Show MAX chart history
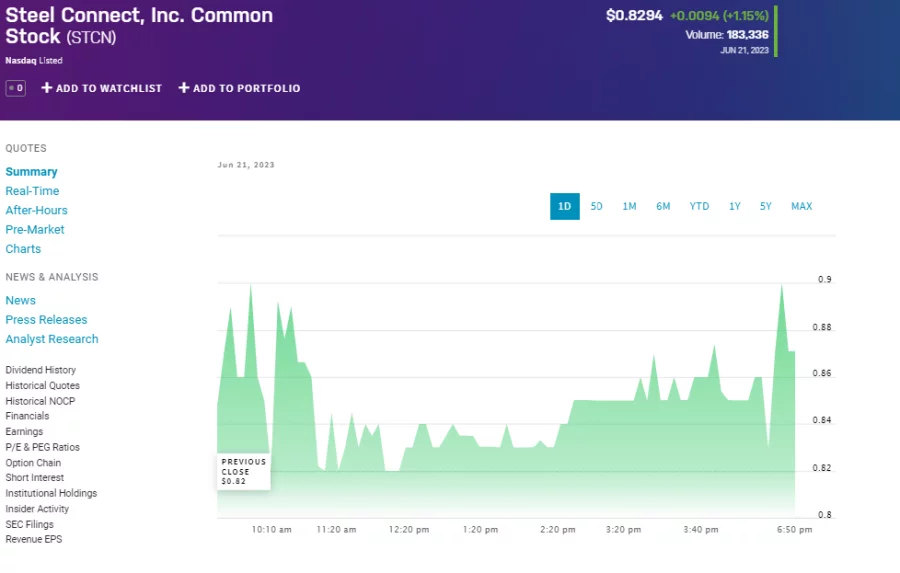The height and width of the screenshot is (573, 900). pos(802,206)
